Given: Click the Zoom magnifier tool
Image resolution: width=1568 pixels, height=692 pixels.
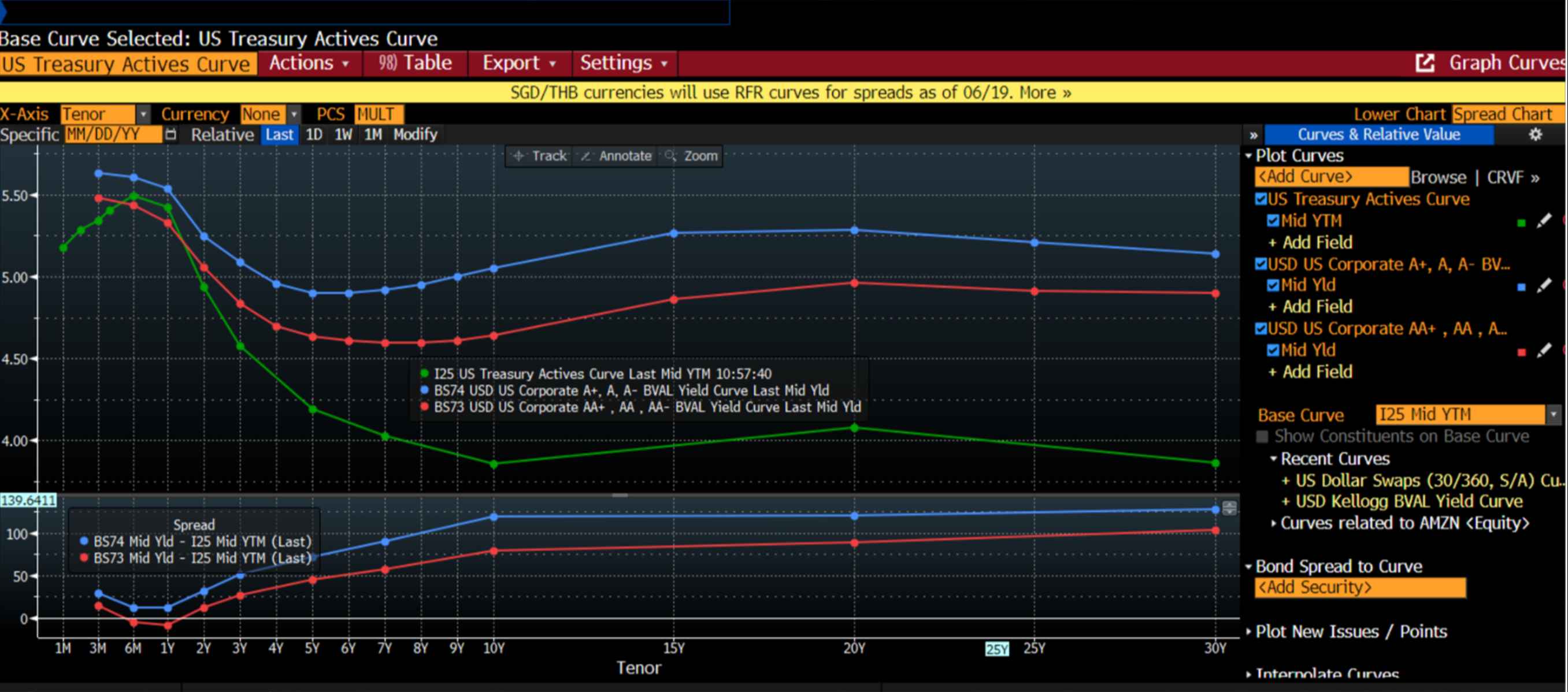Looking at the screenshot, I should pos(691,157).
